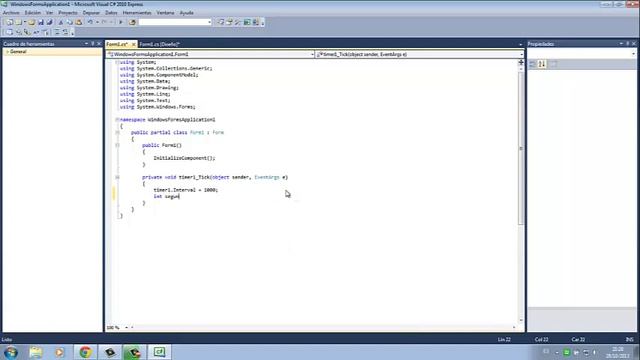Expand the General toolbox group
Screen dimensions: 640x360
pos(7,52)
